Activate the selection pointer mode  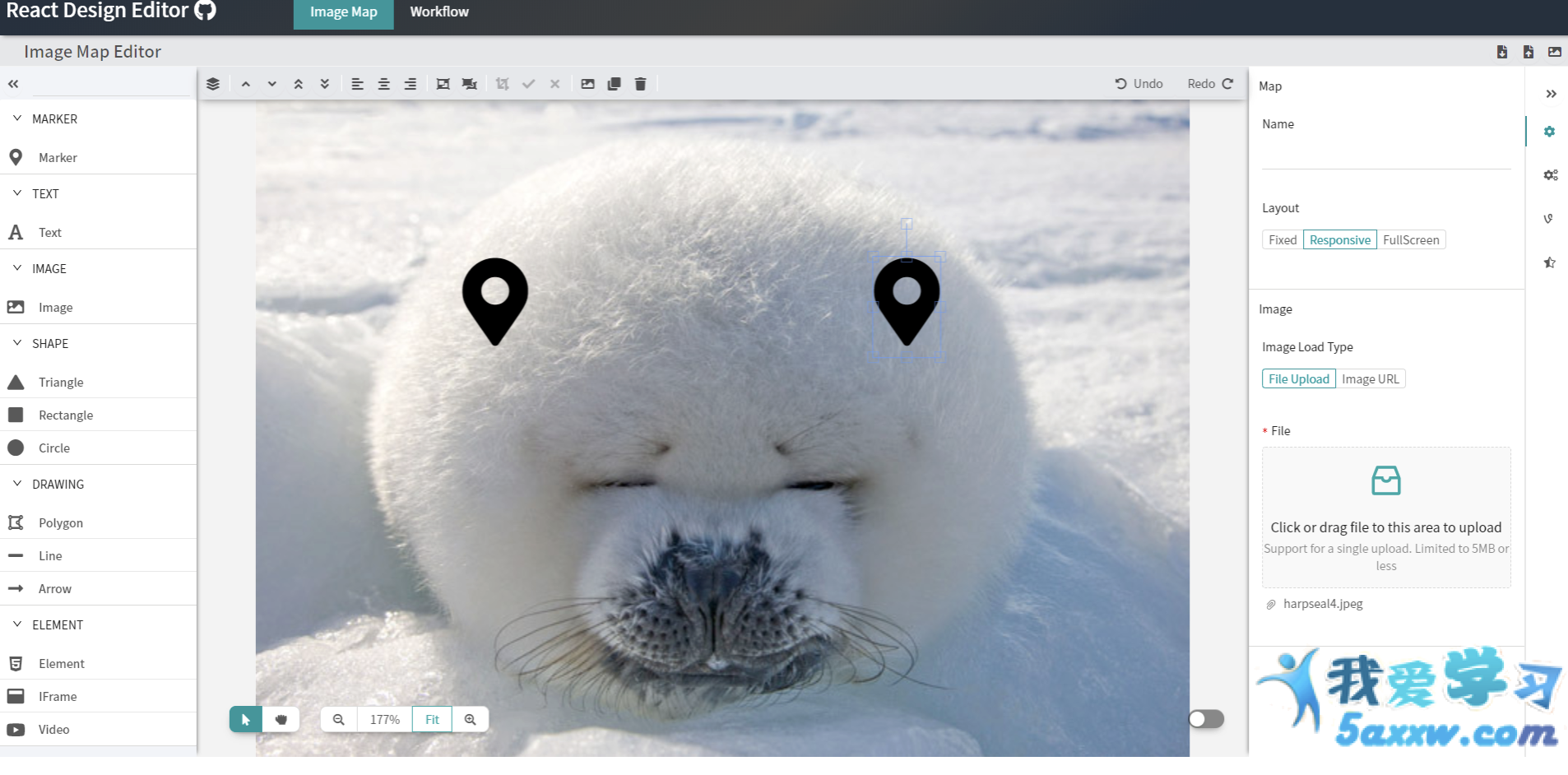(x=246, y=719)
